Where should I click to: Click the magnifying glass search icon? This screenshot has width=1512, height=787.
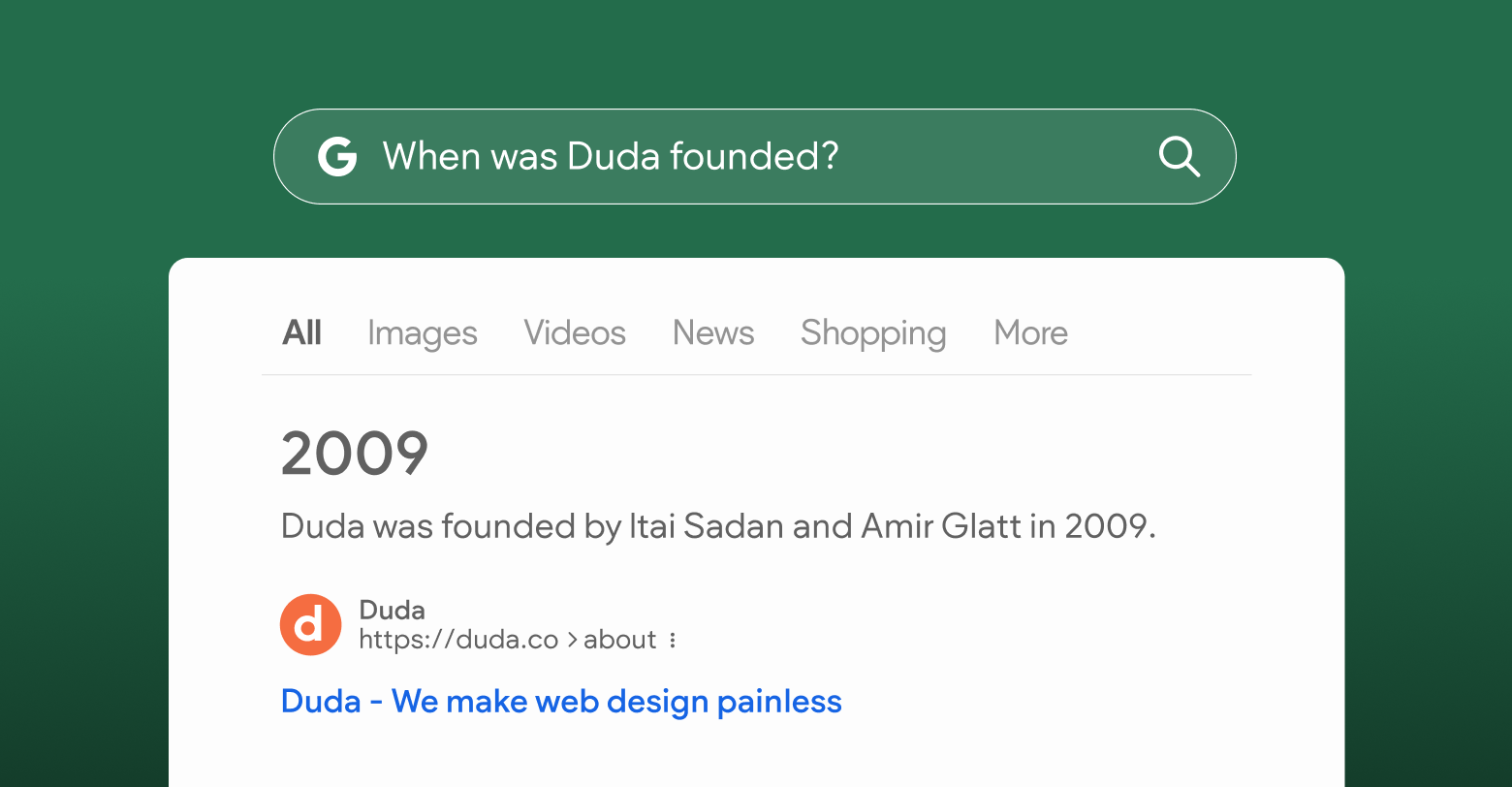pyautogui.click(x=1179, y=156)
